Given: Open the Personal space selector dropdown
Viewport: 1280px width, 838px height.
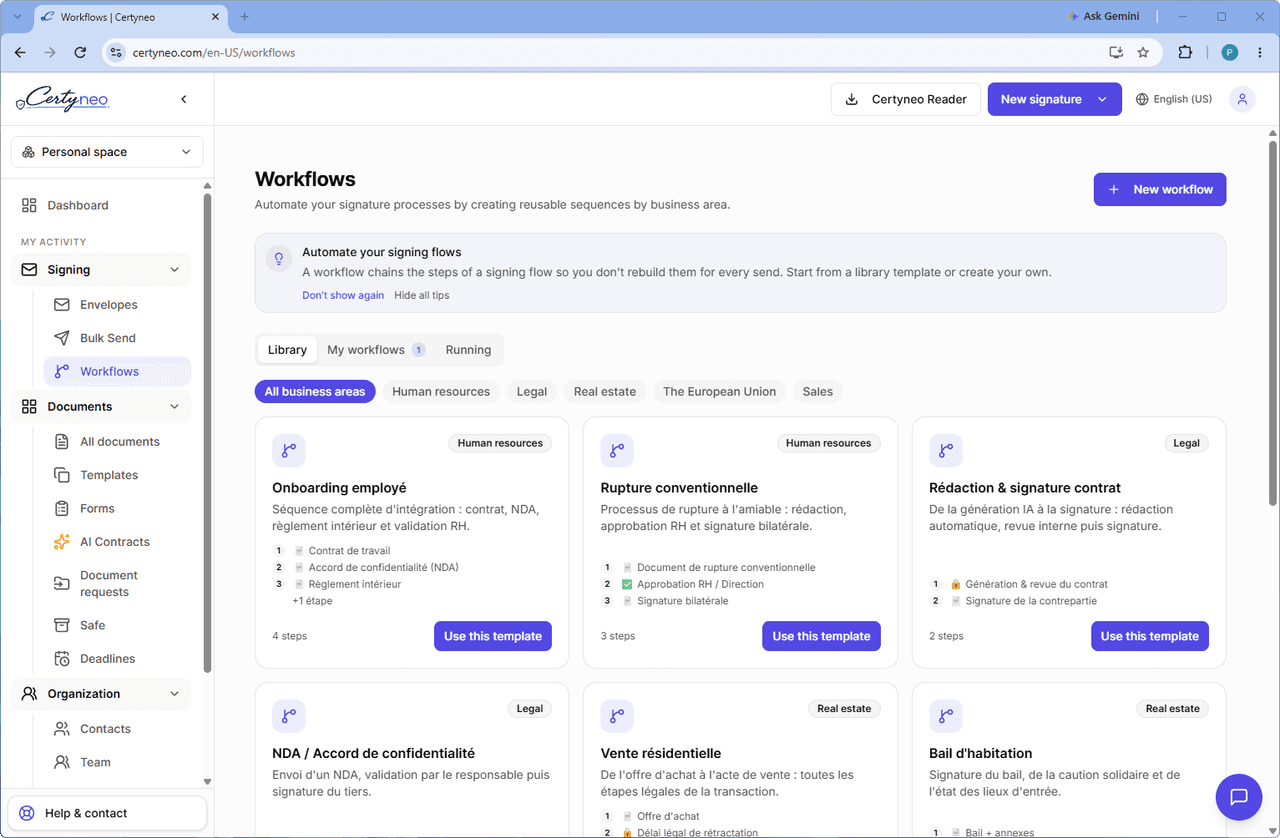Looking at the screenshot, I should 107,152.
